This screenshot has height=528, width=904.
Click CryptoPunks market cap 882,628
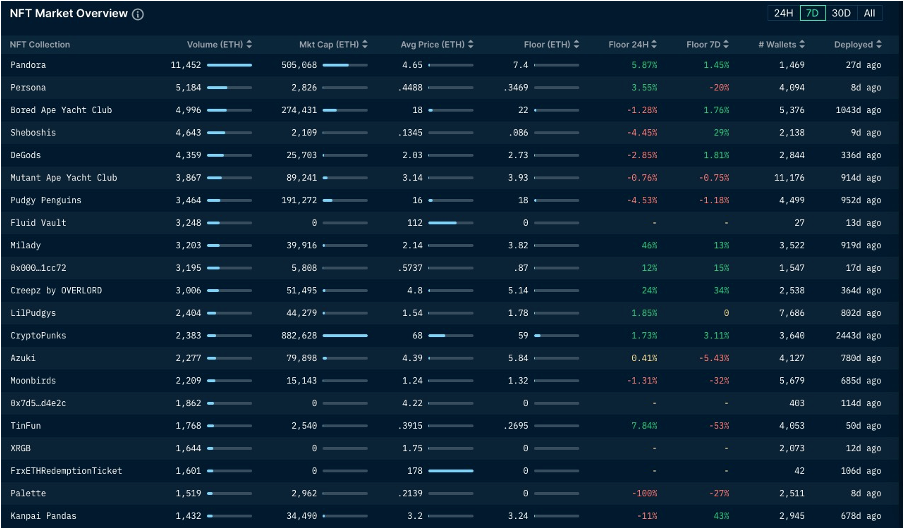tap(299, 335)
